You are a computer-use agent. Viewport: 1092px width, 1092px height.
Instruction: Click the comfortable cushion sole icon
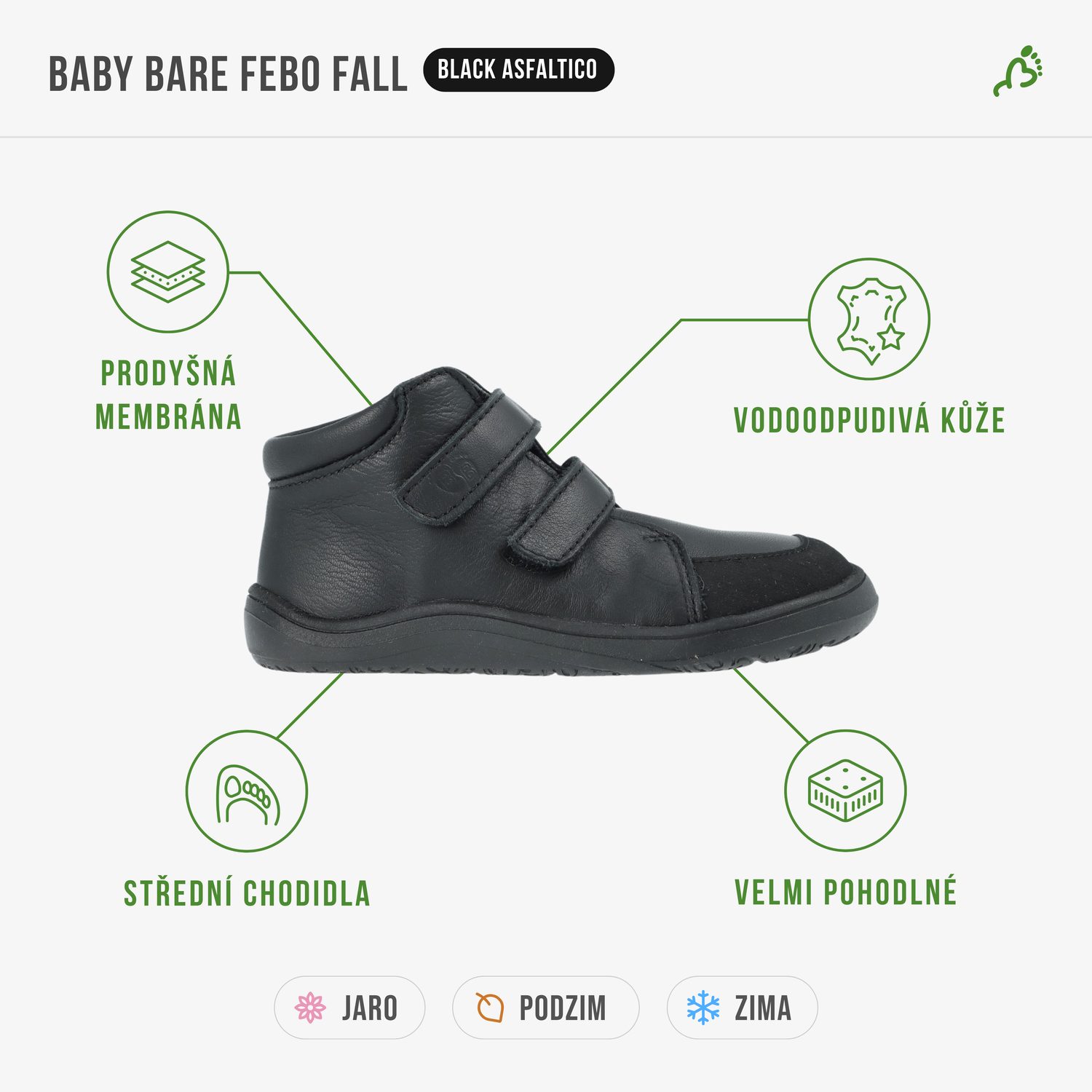845,791
